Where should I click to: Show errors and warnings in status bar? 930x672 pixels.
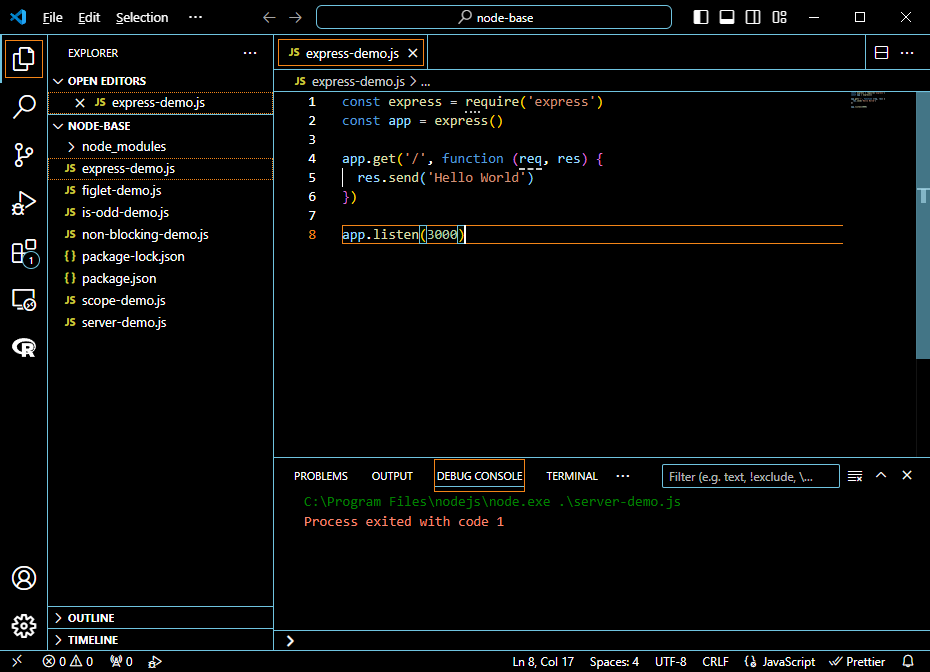68,661
